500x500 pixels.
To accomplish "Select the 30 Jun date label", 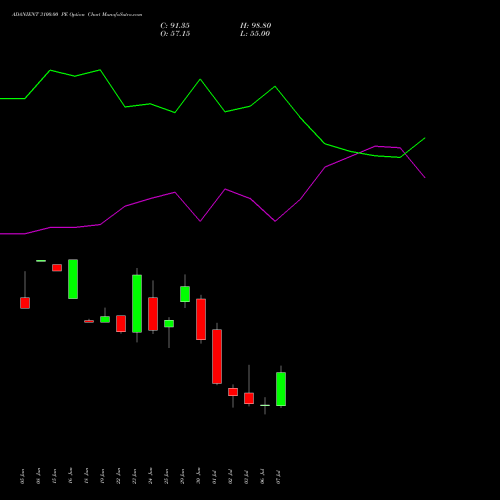I will coord(198,476).
